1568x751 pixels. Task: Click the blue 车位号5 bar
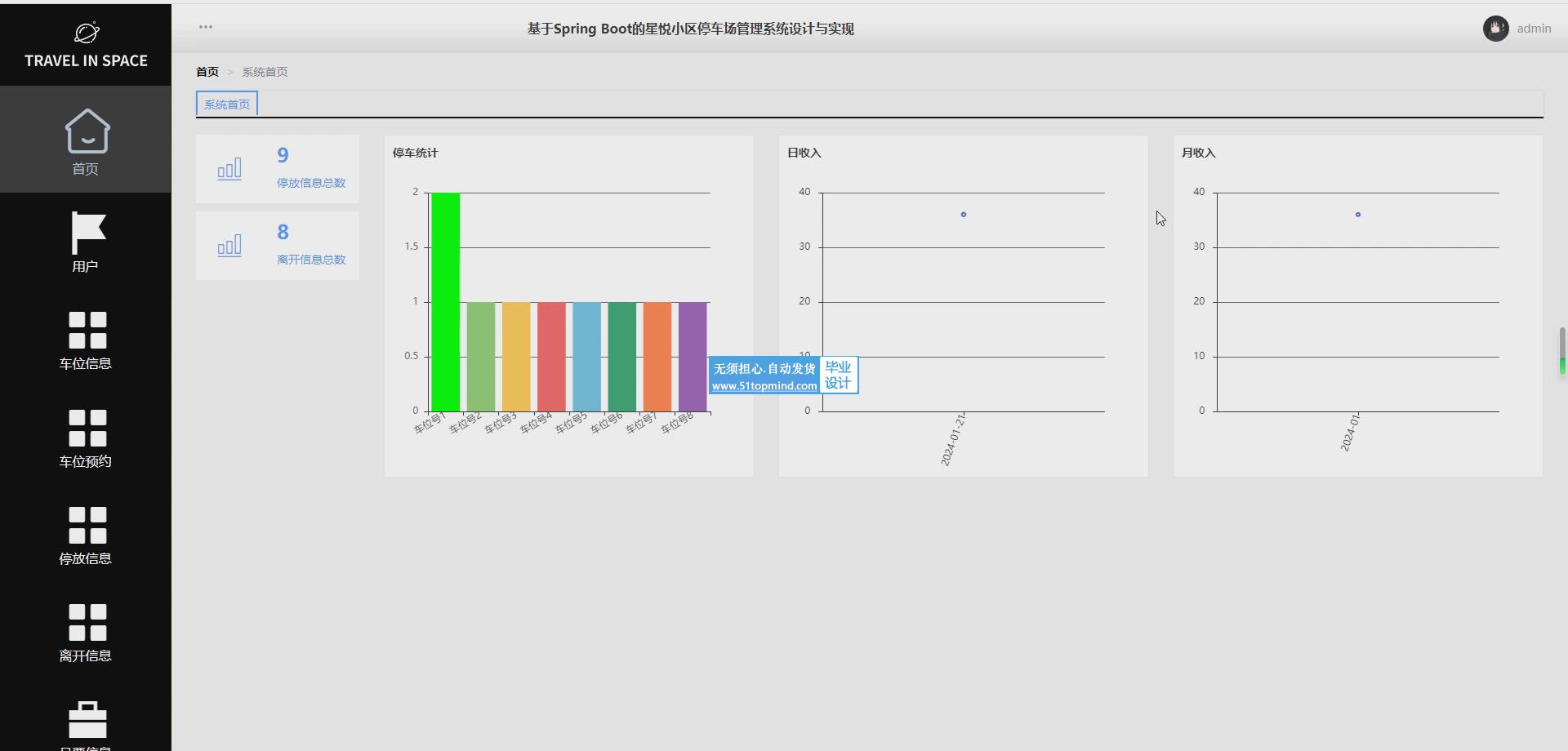586,357
